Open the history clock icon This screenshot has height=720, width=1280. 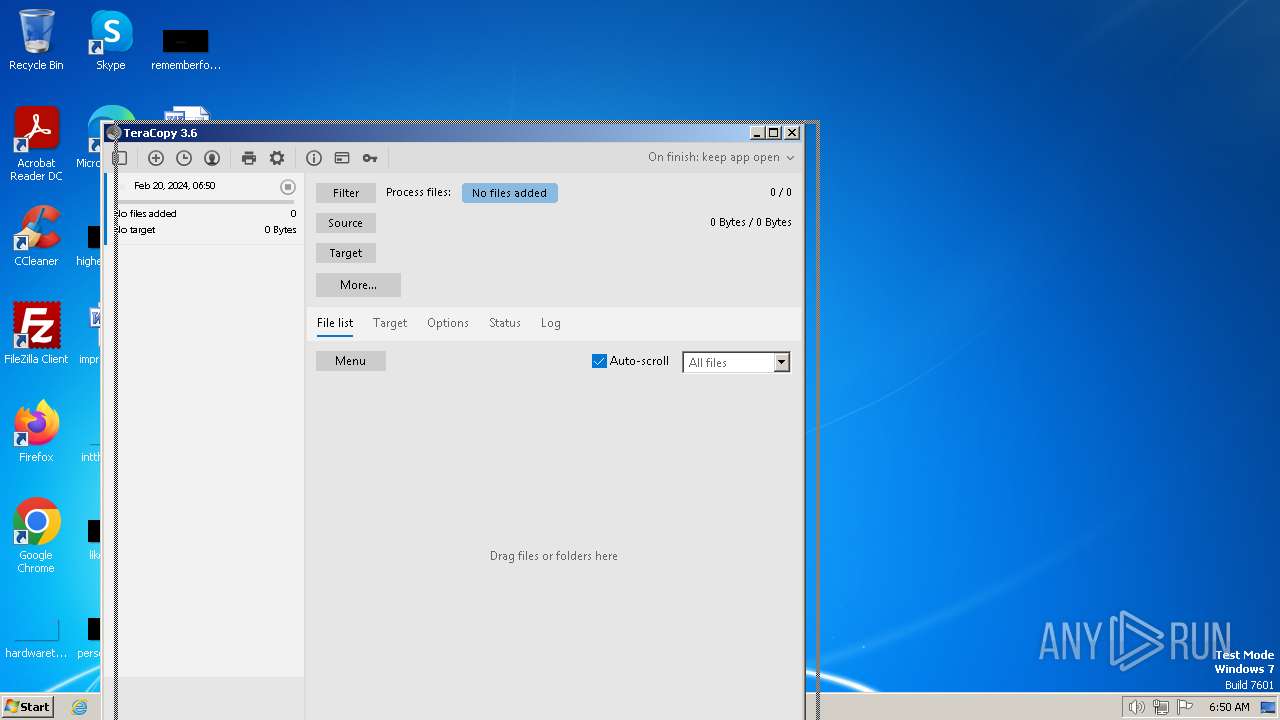(x=184, y=158)
